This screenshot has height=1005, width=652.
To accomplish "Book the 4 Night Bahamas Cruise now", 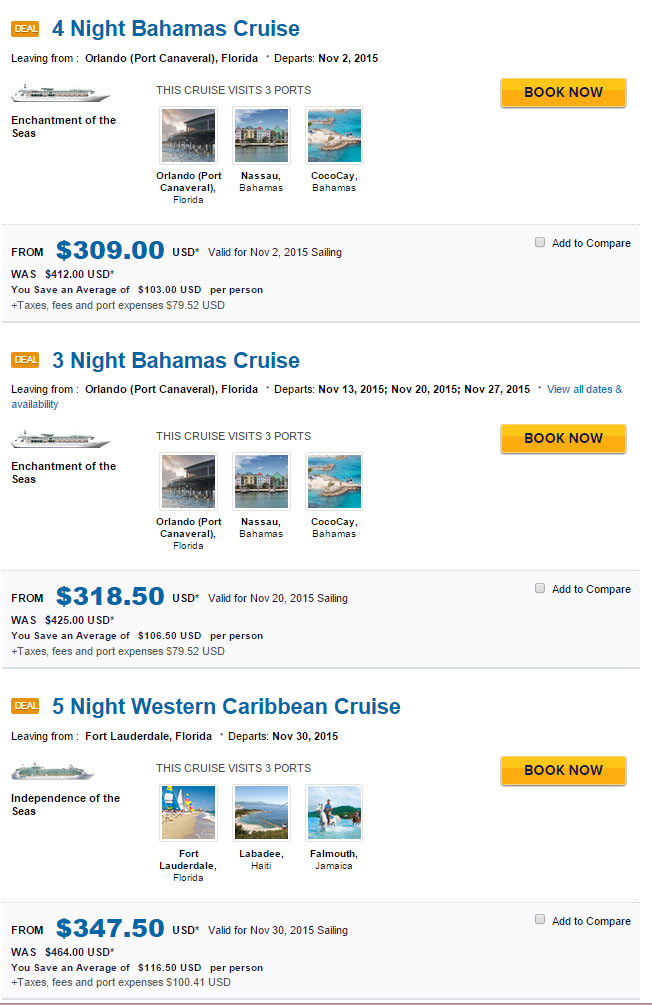I will click(x=564, y=92).
